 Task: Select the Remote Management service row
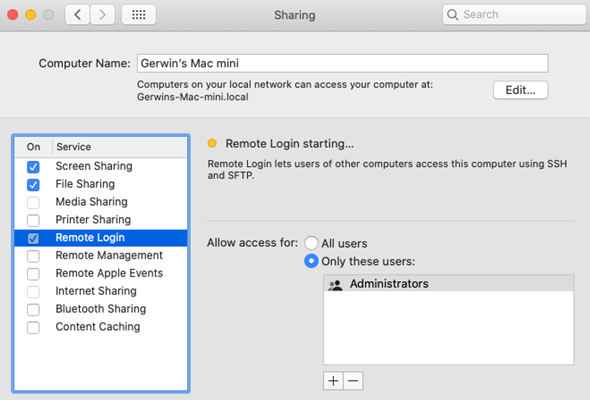101,256
